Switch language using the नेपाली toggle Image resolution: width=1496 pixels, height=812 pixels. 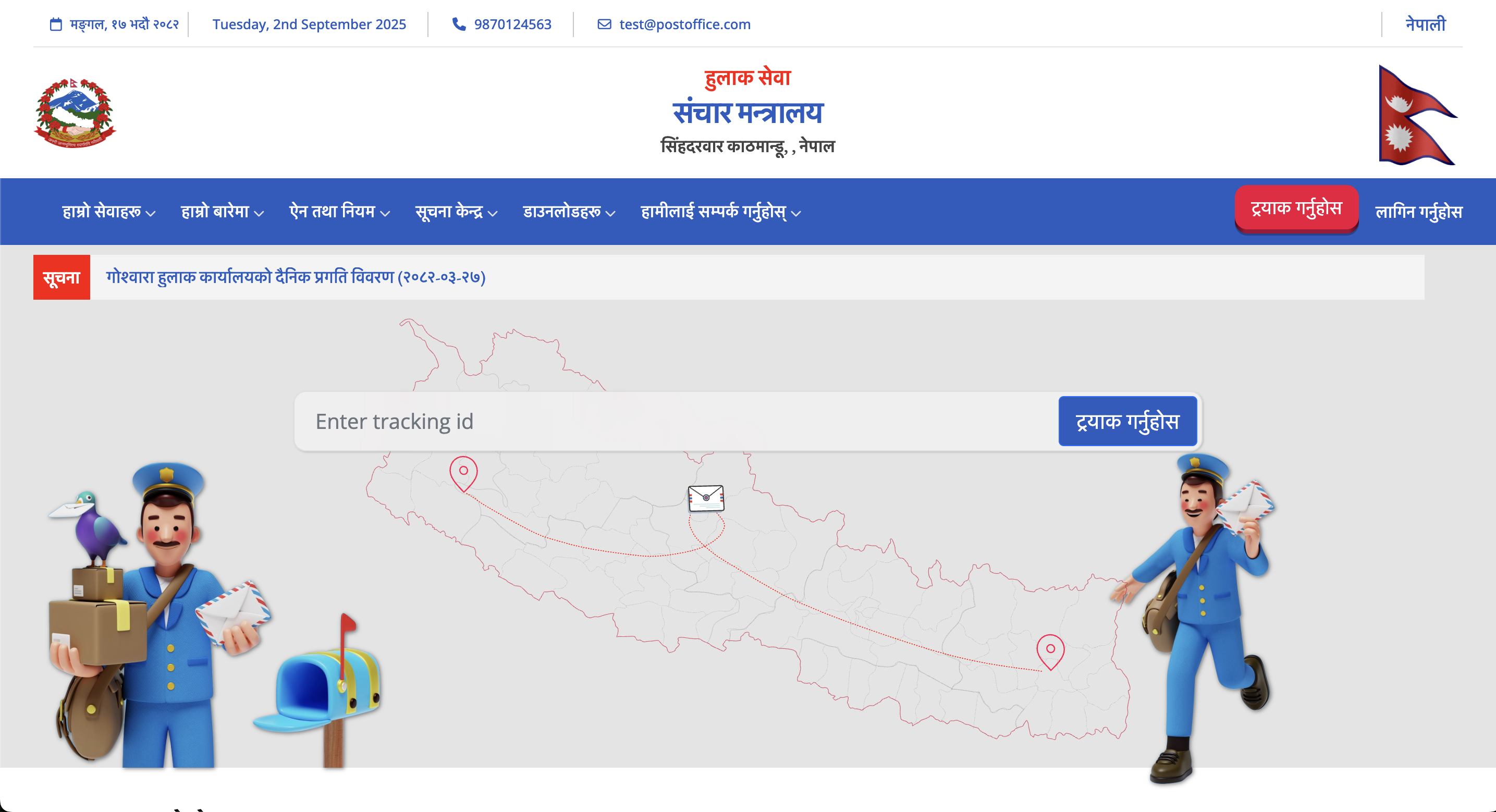point(1425,24)
